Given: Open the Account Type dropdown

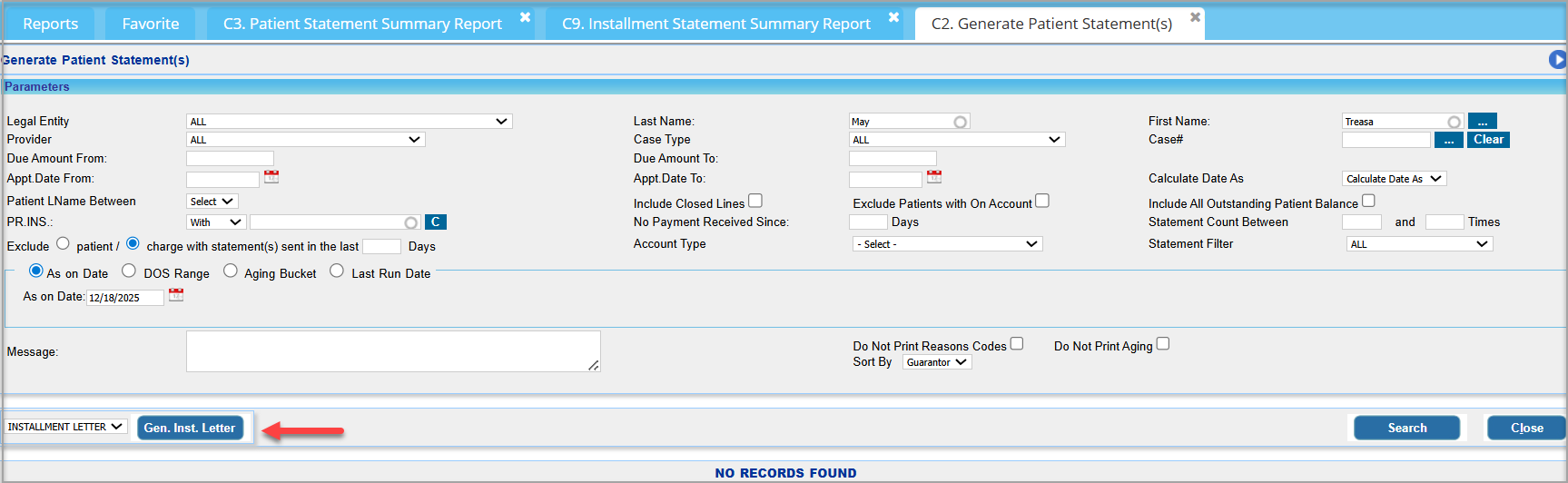Looking at the screenshot, I should click(x=947, y=244).
